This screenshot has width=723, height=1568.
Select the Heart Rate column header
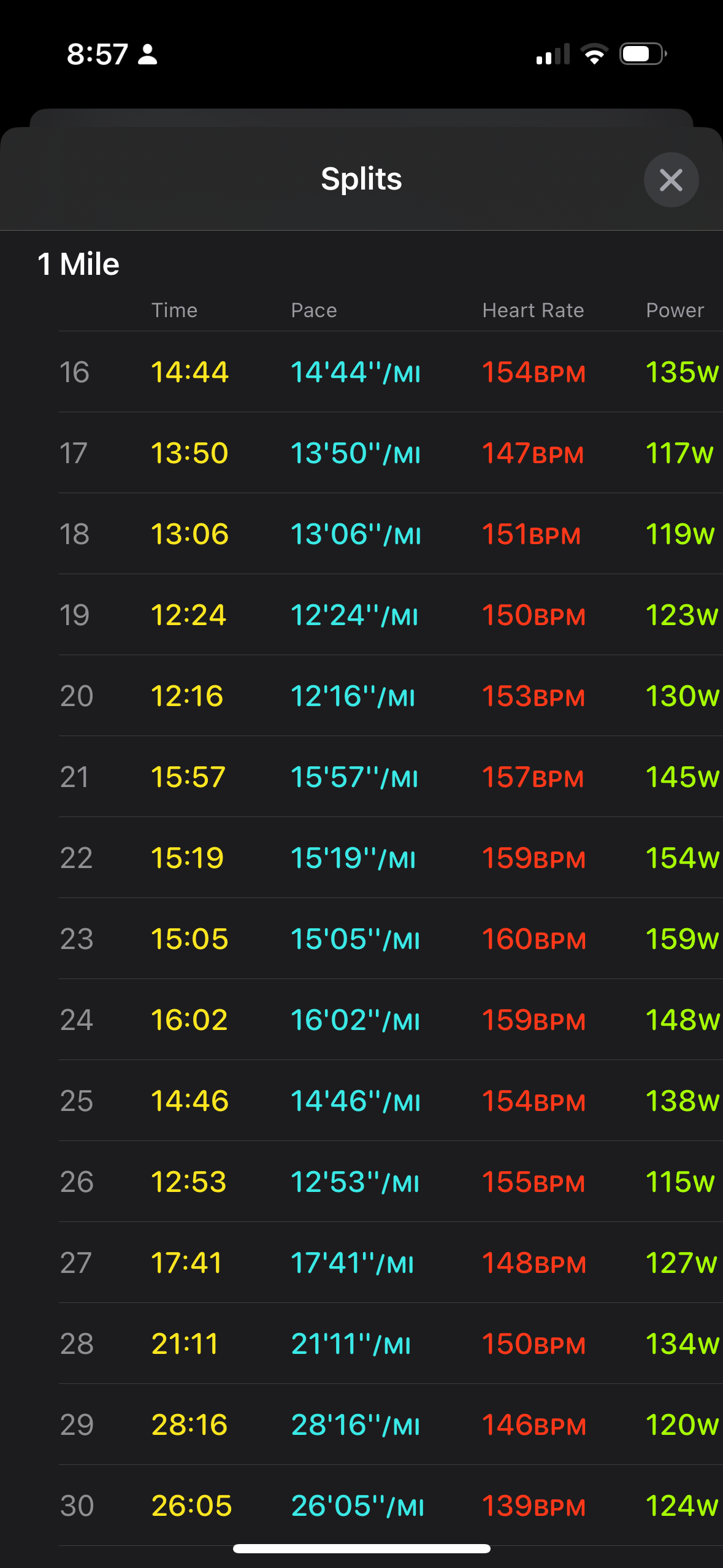(533, 310)
